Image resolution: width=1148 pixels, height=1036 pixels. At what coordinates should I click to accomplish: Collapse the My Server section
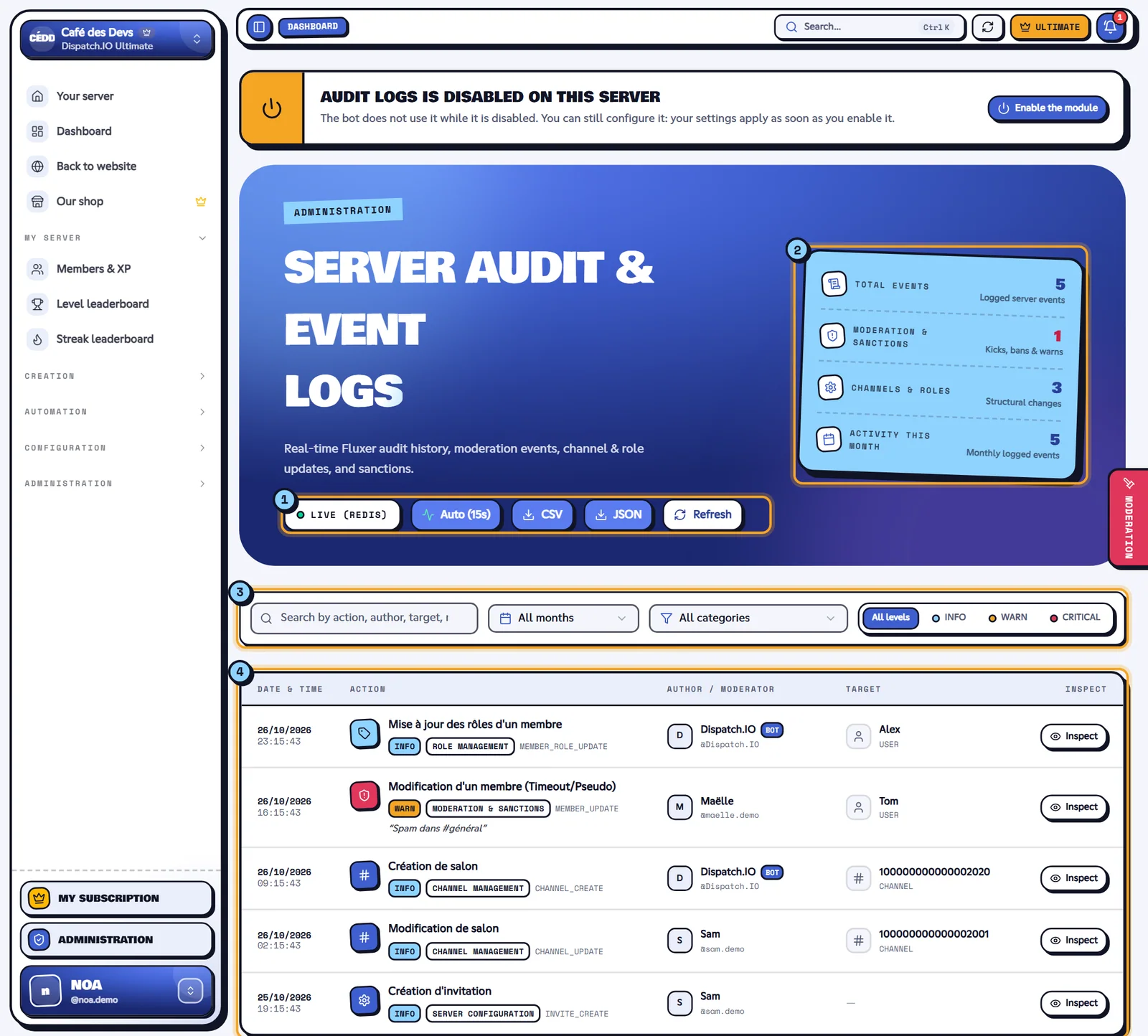click(116, 238)
